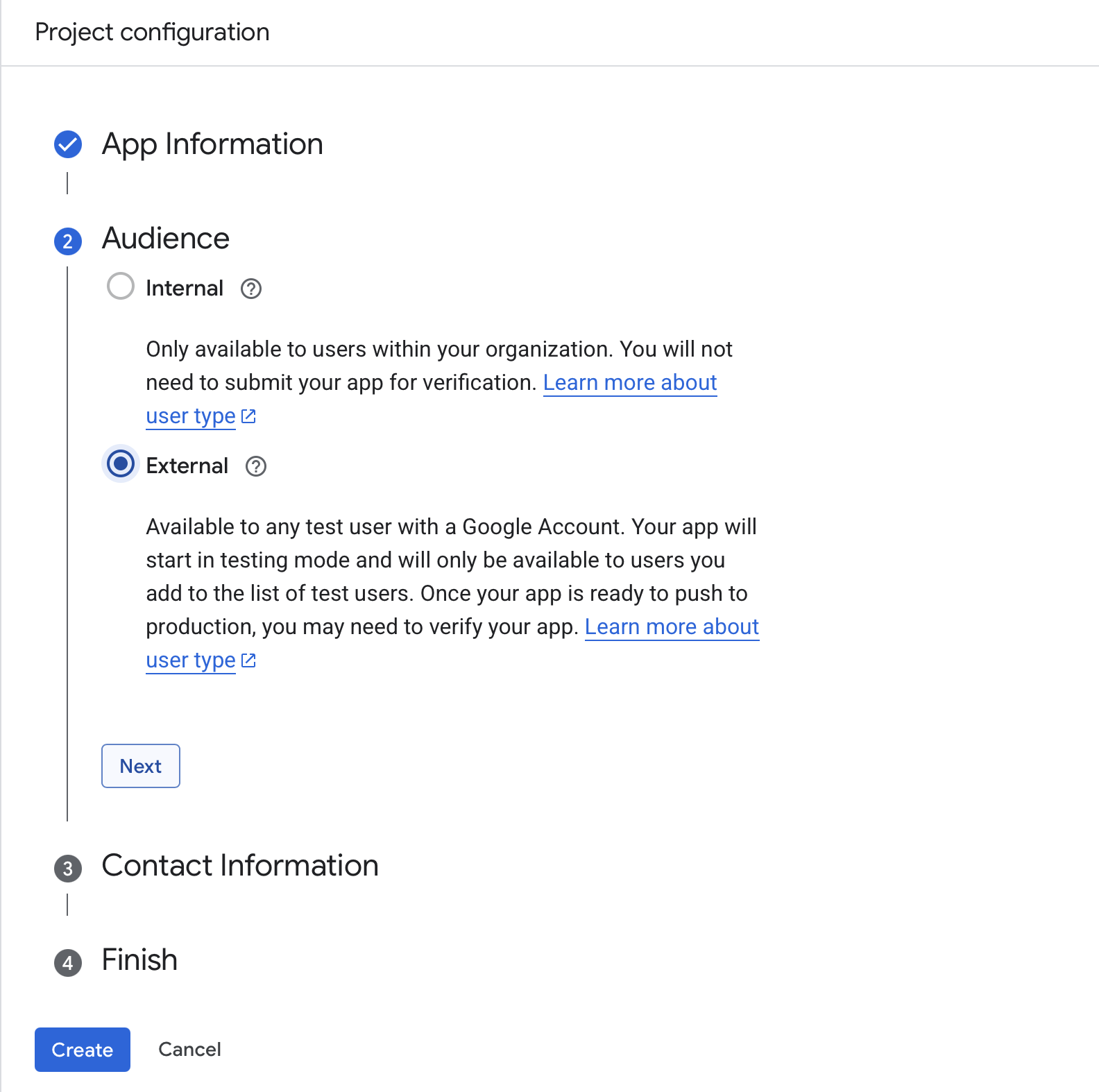Image resolution: width=1099 pixels, height=1092 pixels.
Task: Open Learn more link in Internal description
Action: 629,383
